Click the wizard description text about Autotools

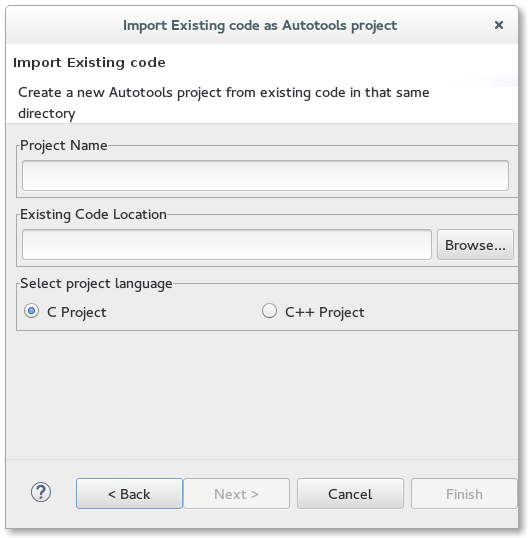224,103
